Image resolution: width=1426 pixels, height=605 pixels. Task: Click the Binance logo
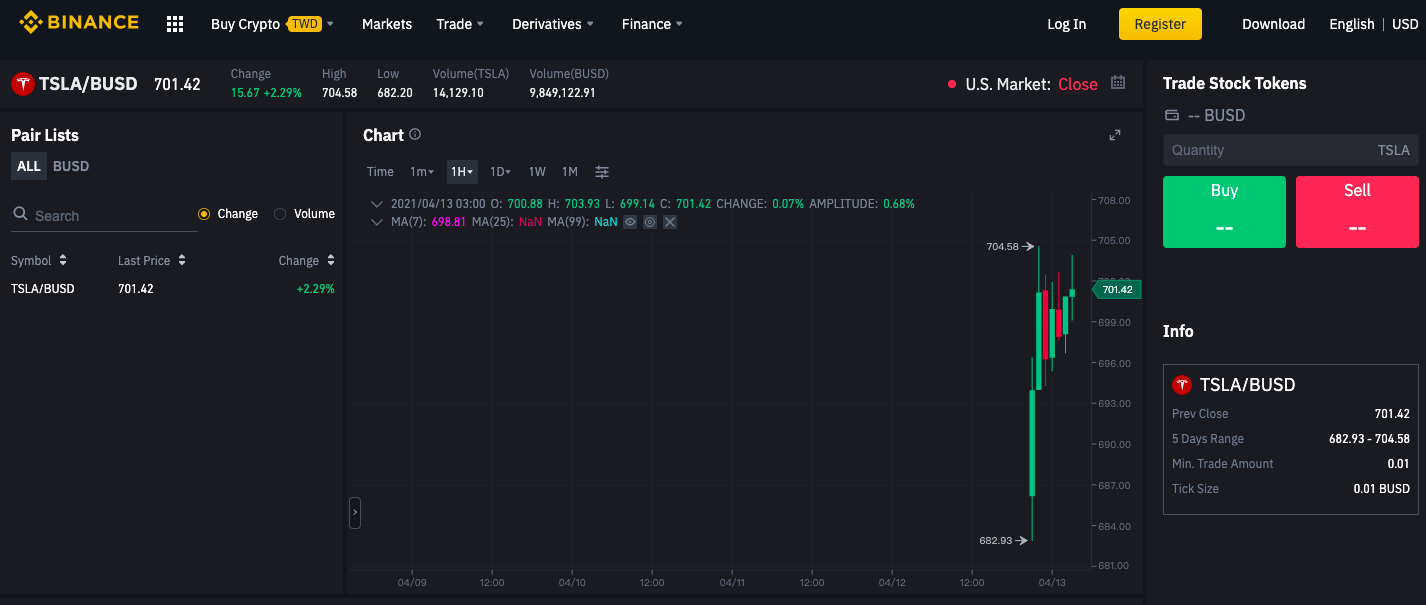coord(79,21)
